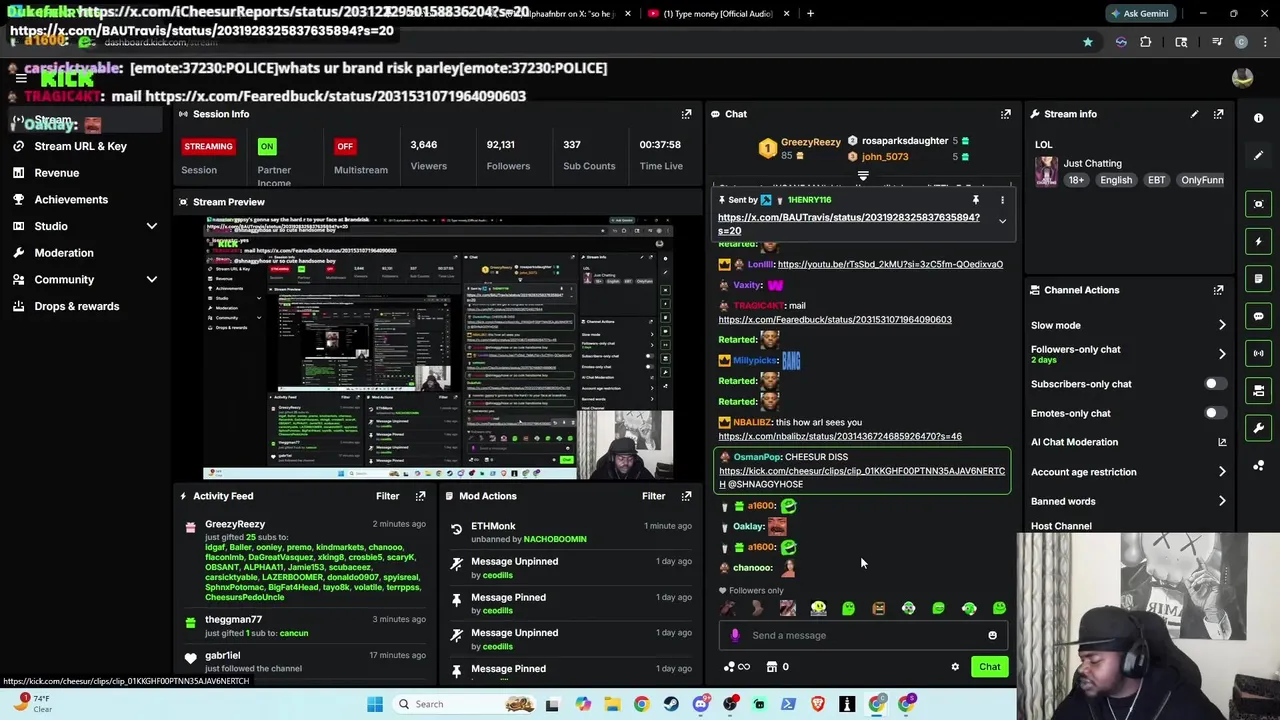Open the info icon in right toolbar

(x=1258, y=118)
